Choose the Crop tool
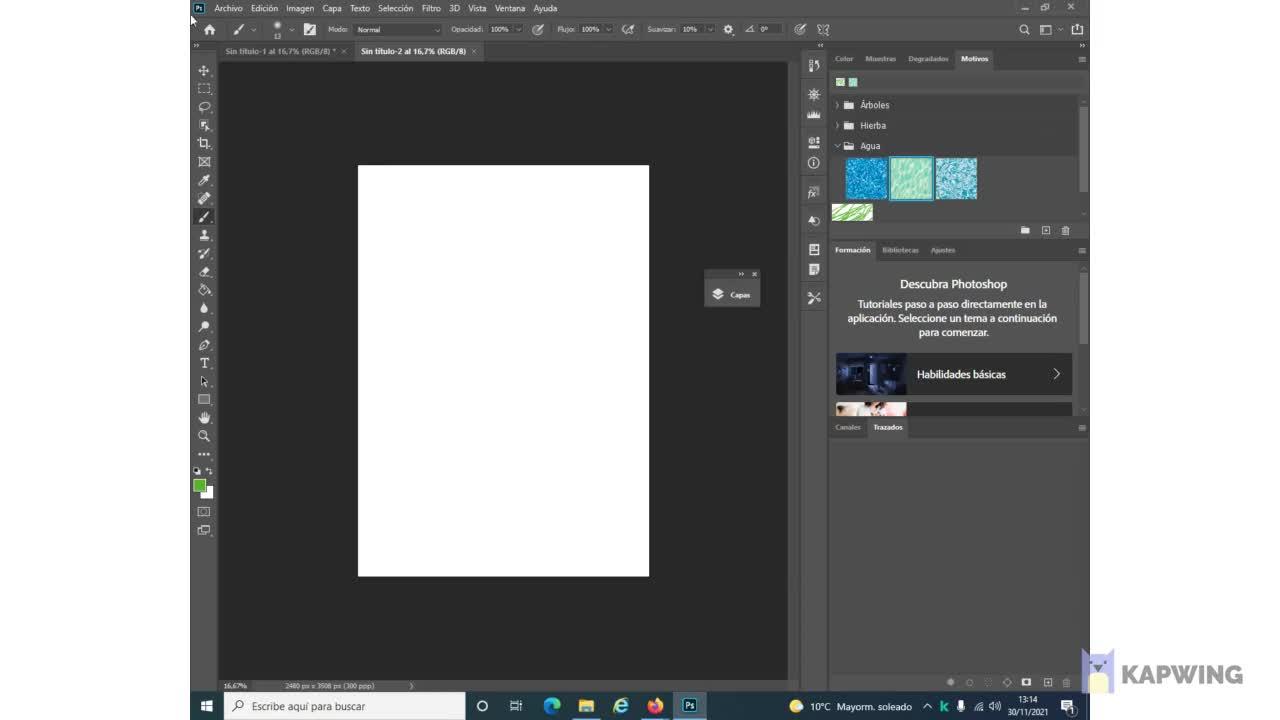 pos(204,144)
